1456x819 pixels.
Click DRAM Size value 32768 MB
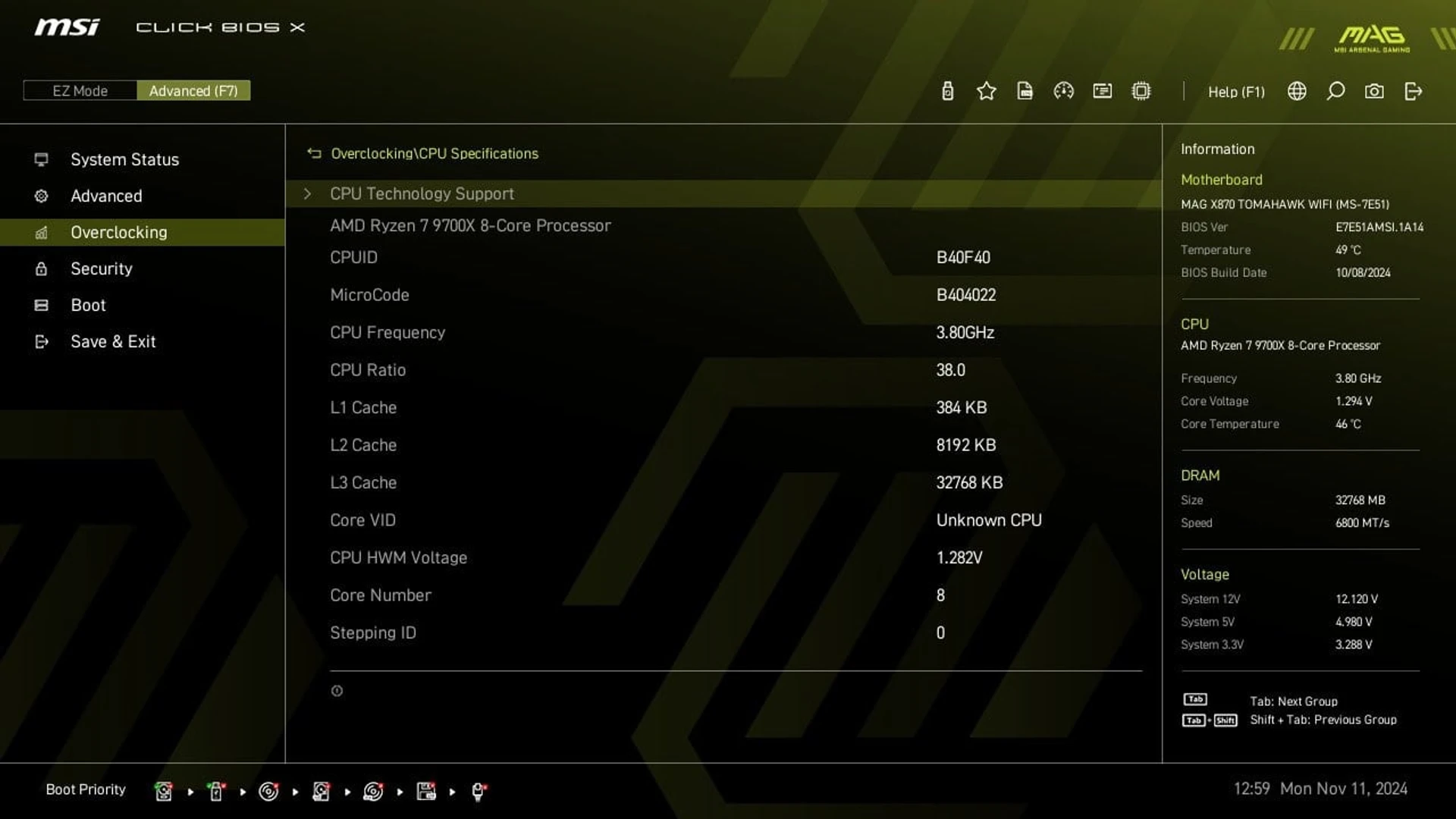[1360, 500]
